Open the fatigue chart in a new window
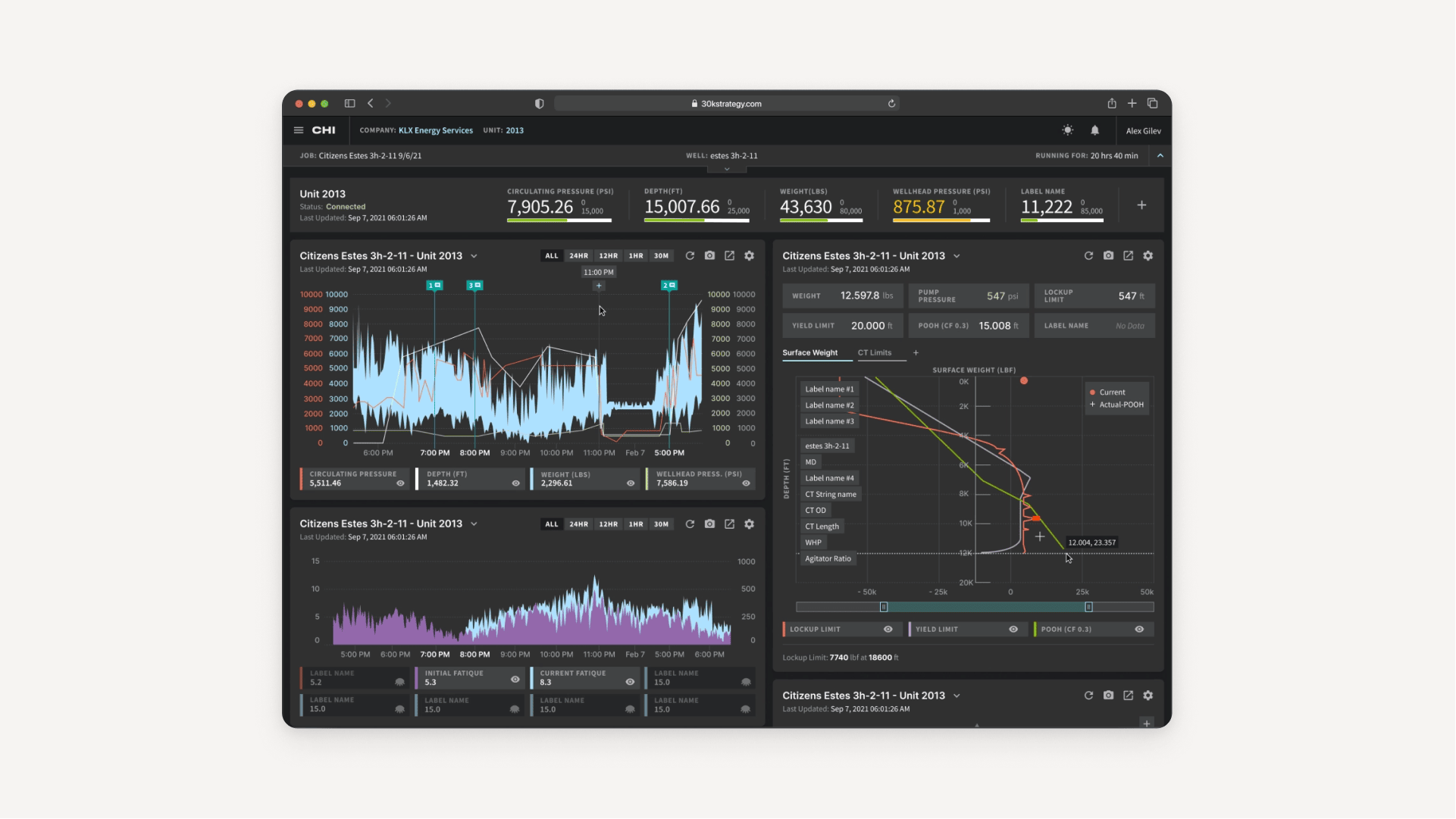 point(729,524)
